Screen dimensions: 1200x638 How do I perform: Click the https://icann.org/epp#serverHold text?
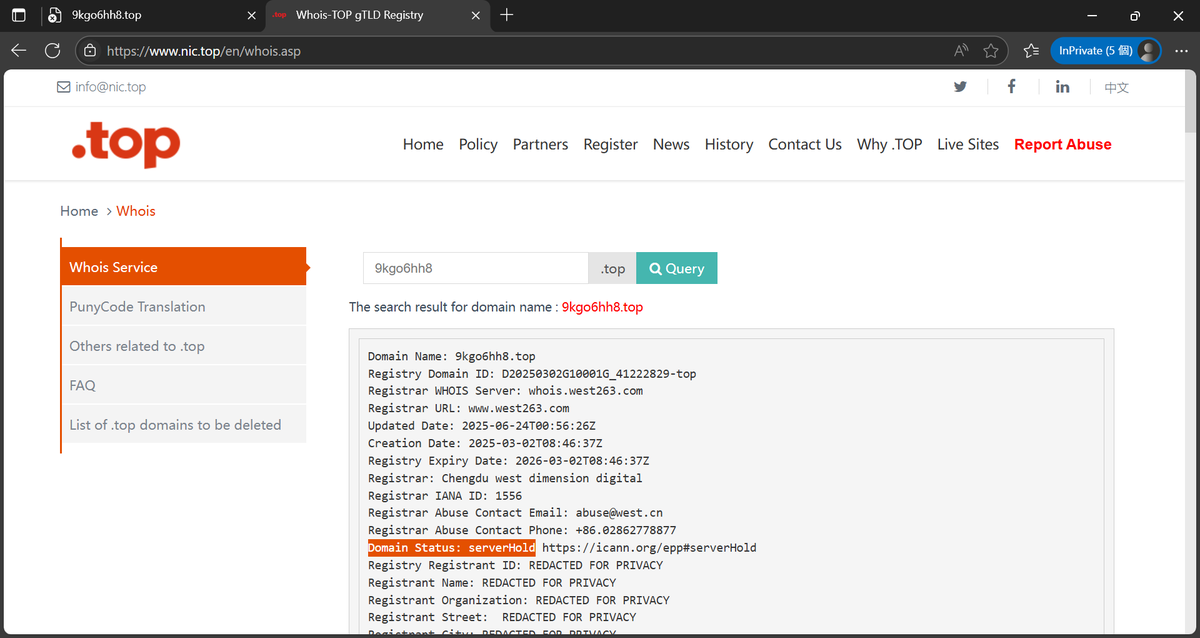(649, 548)
